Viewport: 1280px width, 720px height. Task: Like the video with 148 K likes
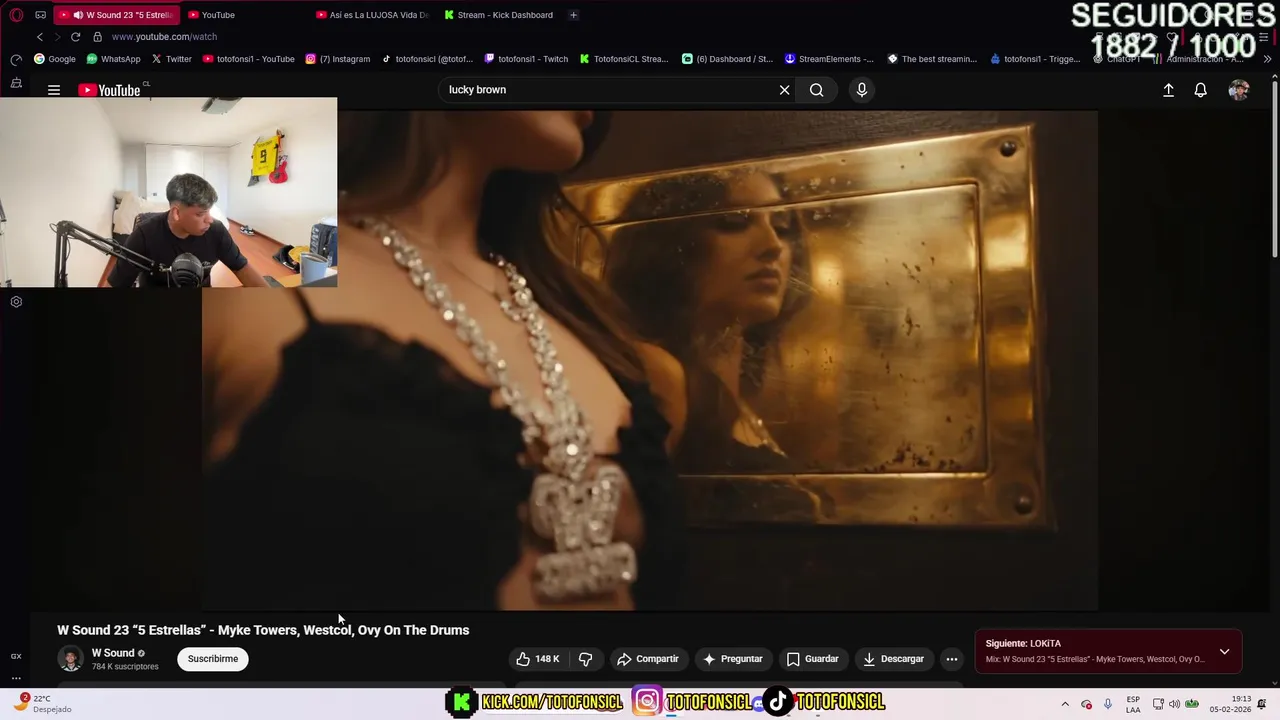(537, 659)
